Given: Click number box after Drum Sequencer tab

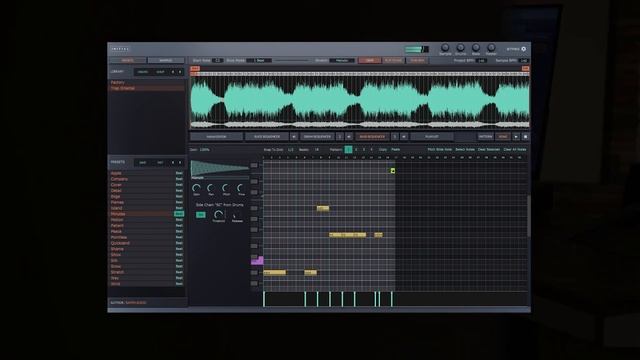Looking at the screenshot, I should pyautogui.click(x=340, y=137).
